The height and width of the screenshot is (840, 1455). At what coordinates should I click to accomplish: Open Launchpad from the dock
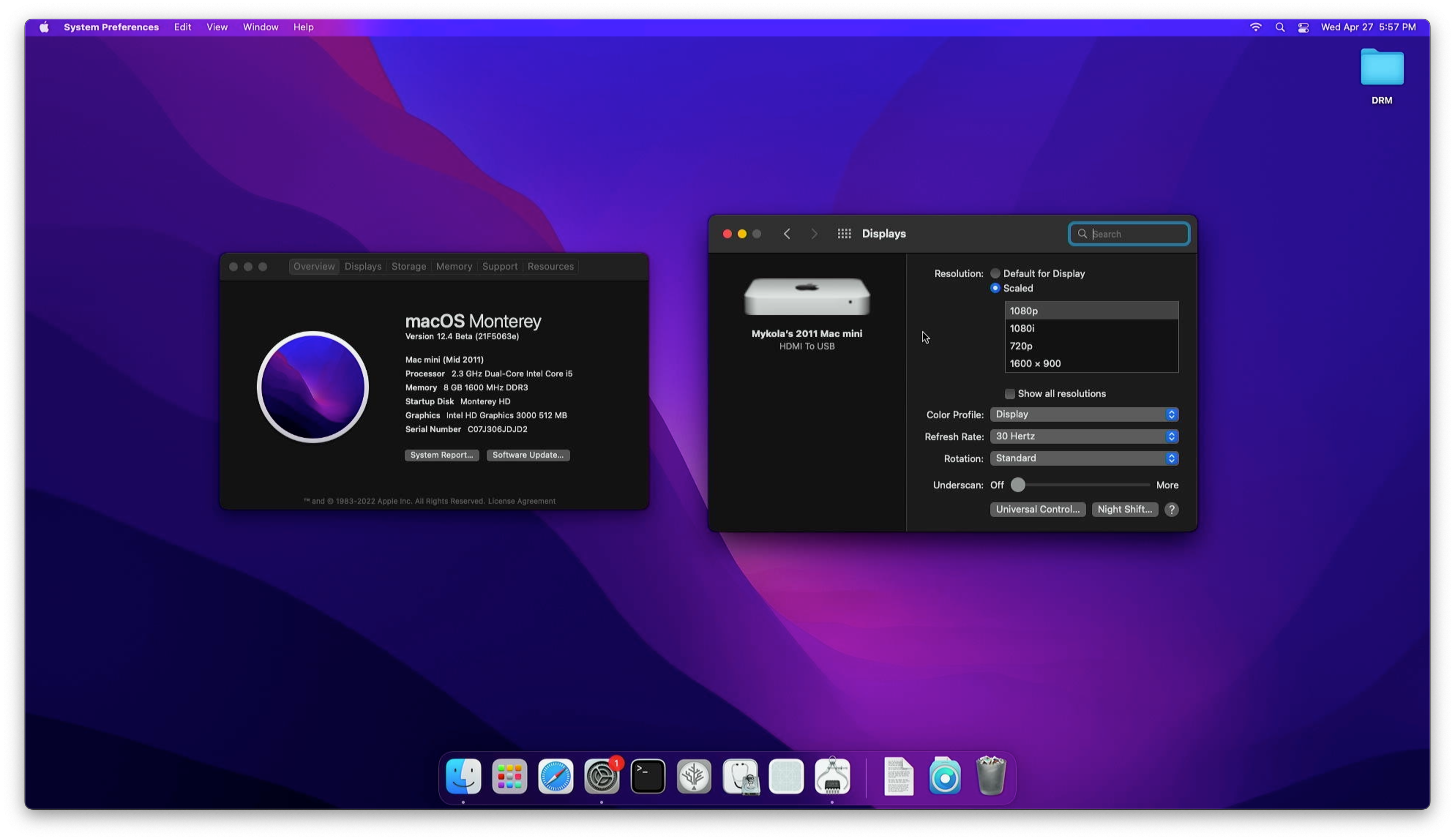pyautogui.click(x=509, y=777)
